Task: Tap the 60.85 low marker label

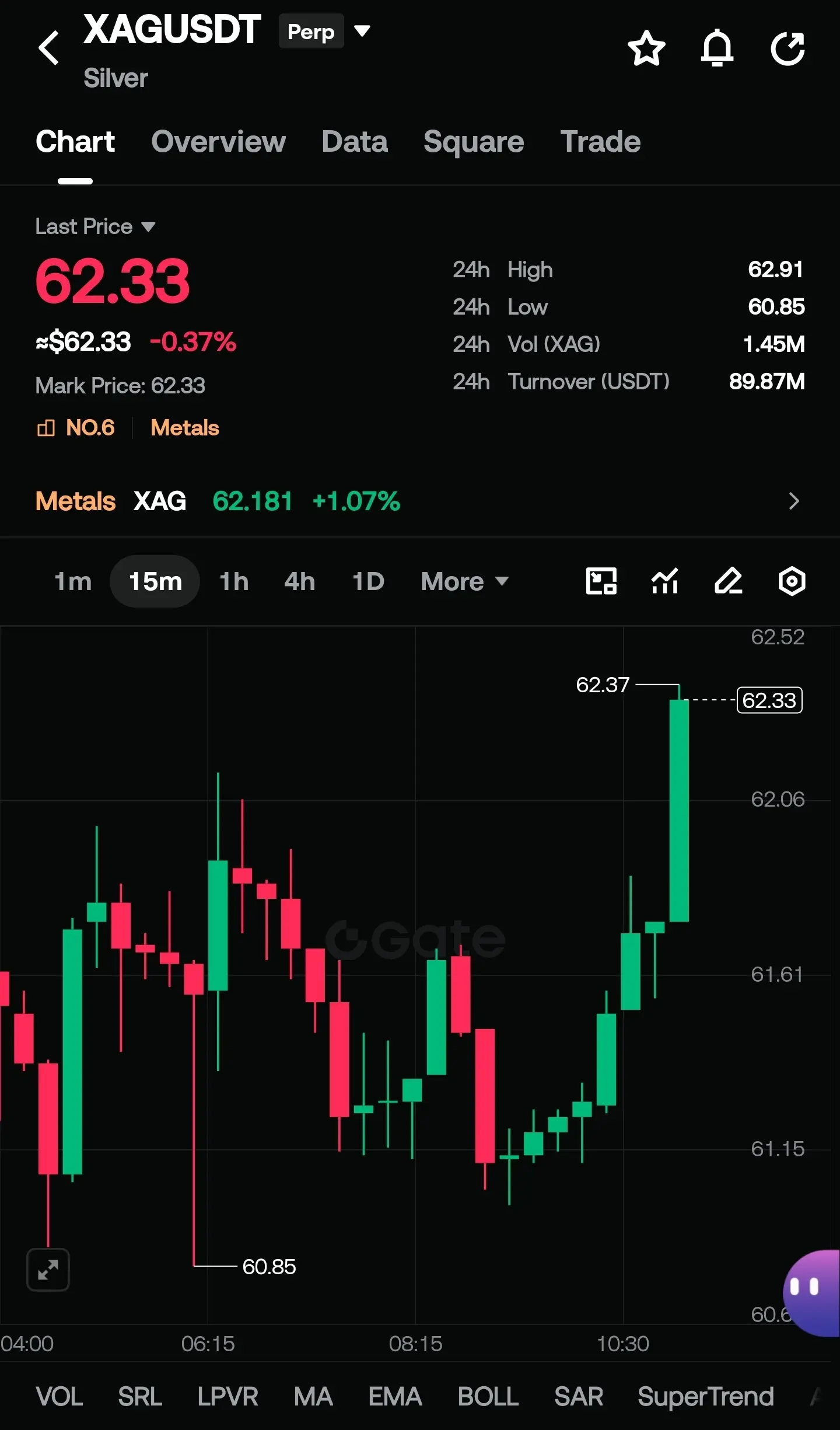Action: pyautogui.click(x=269, y=1267)
